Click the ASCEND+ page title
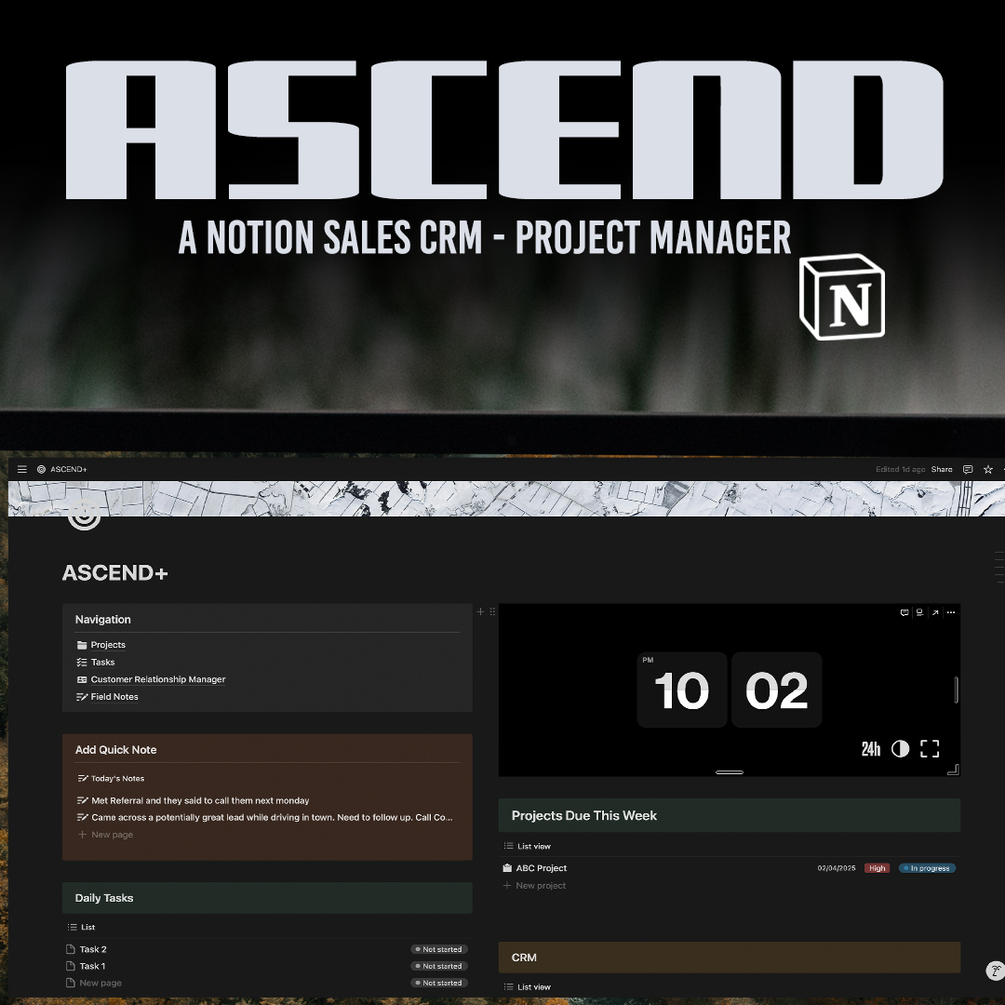The image size is (1005, 1005). pos(115,573)
